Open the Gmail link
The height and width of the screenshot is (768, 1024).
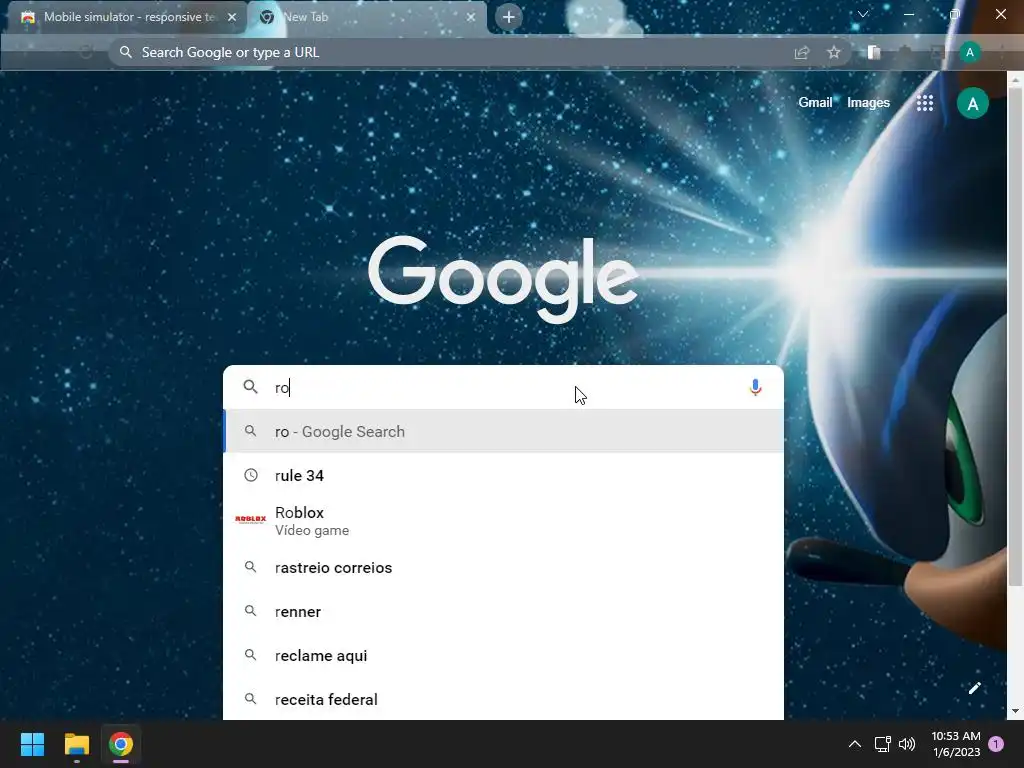pyautogui.click(x=815, y=103)
